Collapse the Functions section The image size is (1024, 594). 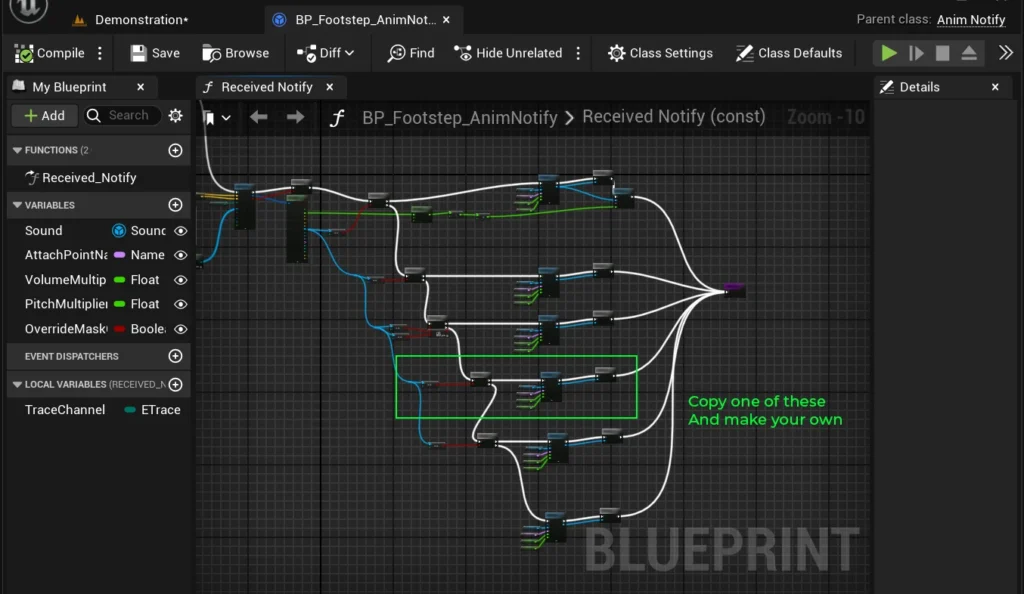pos(17,150)
